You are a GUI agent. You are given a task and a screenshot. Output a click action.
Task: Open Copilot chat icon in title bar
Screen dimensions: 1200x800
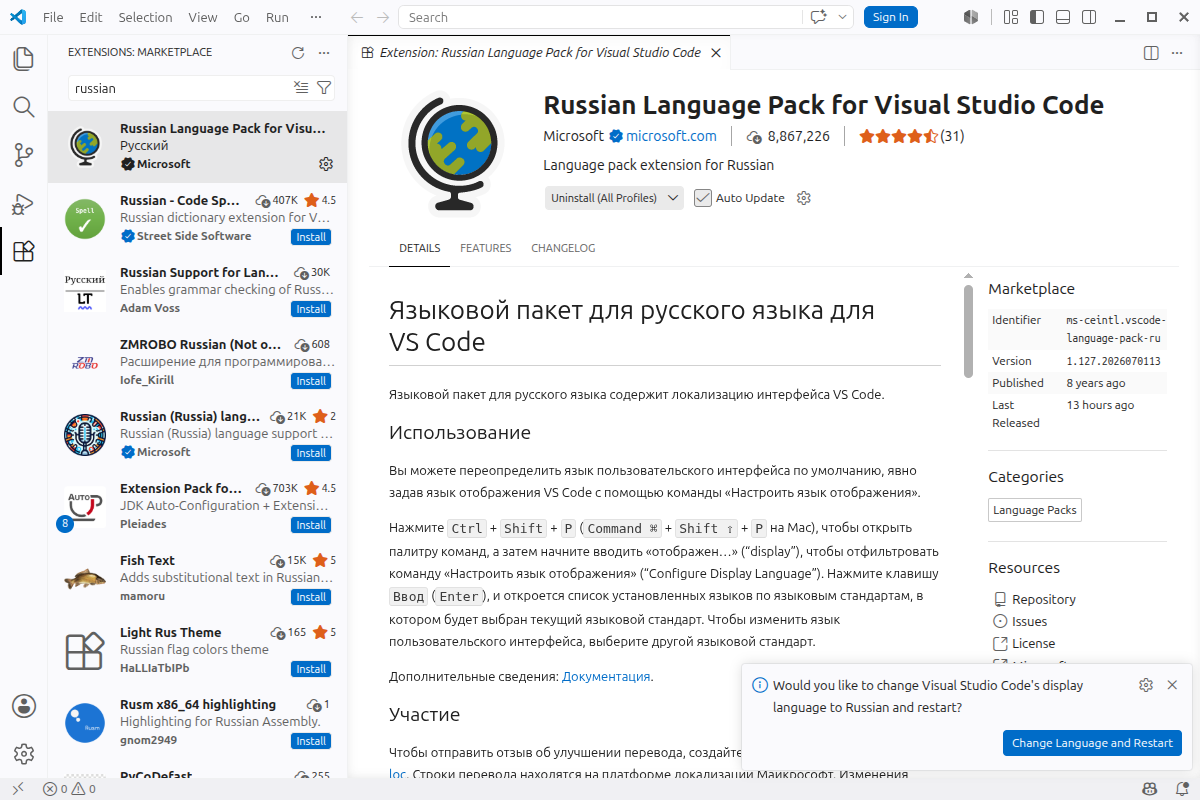[x=819, y=17]
